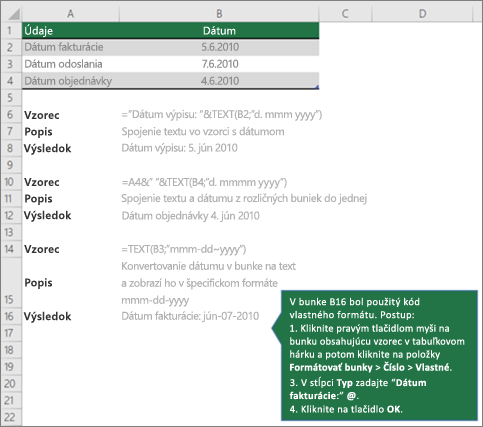Click Kliknite na tlačidlo OK line

346,409
